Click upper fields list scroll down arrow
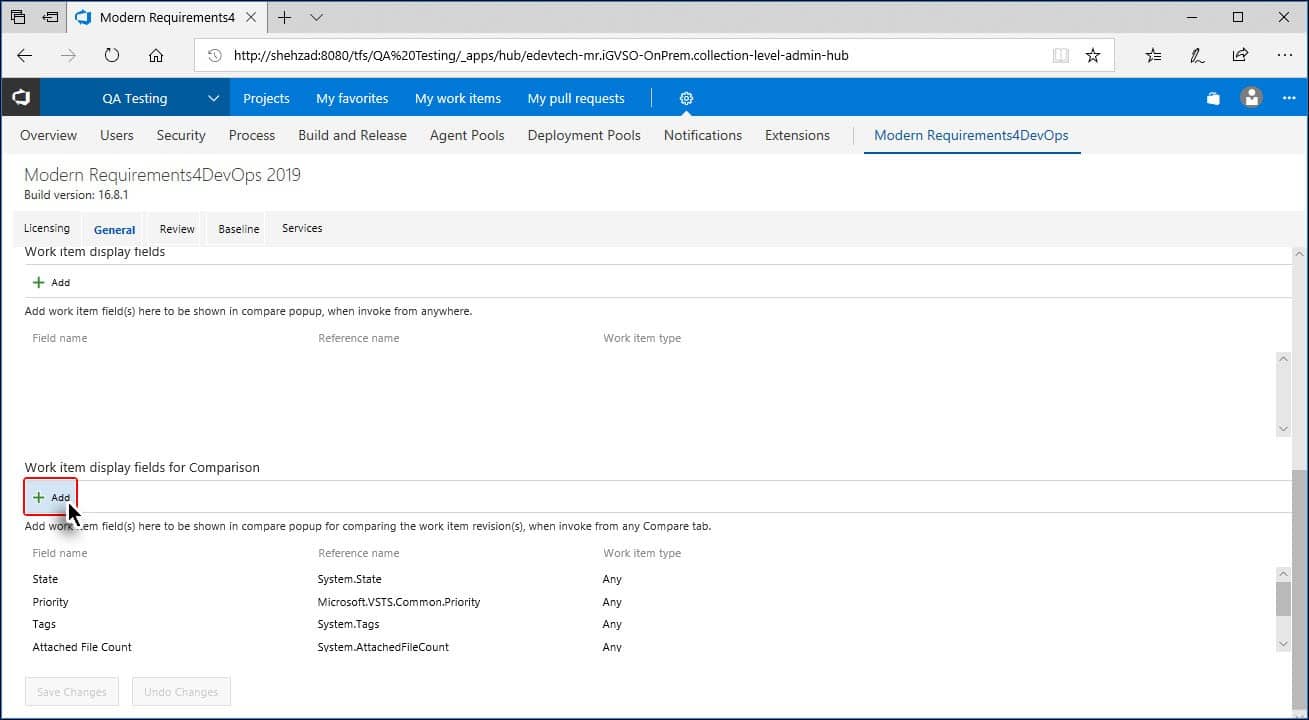This screenshot has width=1309, height=720. coord(1284,428)
